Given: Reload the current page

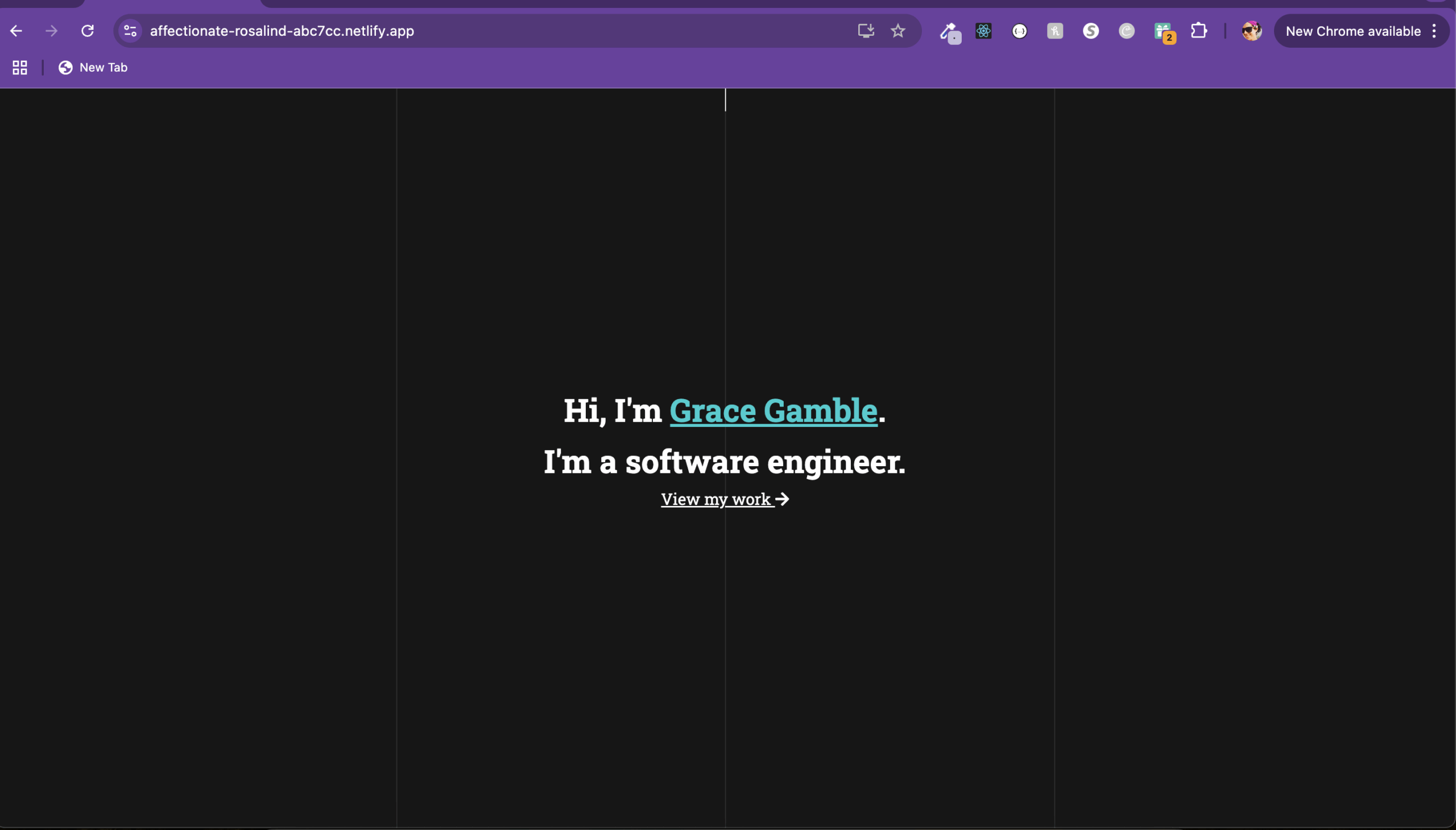Looking at the screenshot, I should [87, 31].
